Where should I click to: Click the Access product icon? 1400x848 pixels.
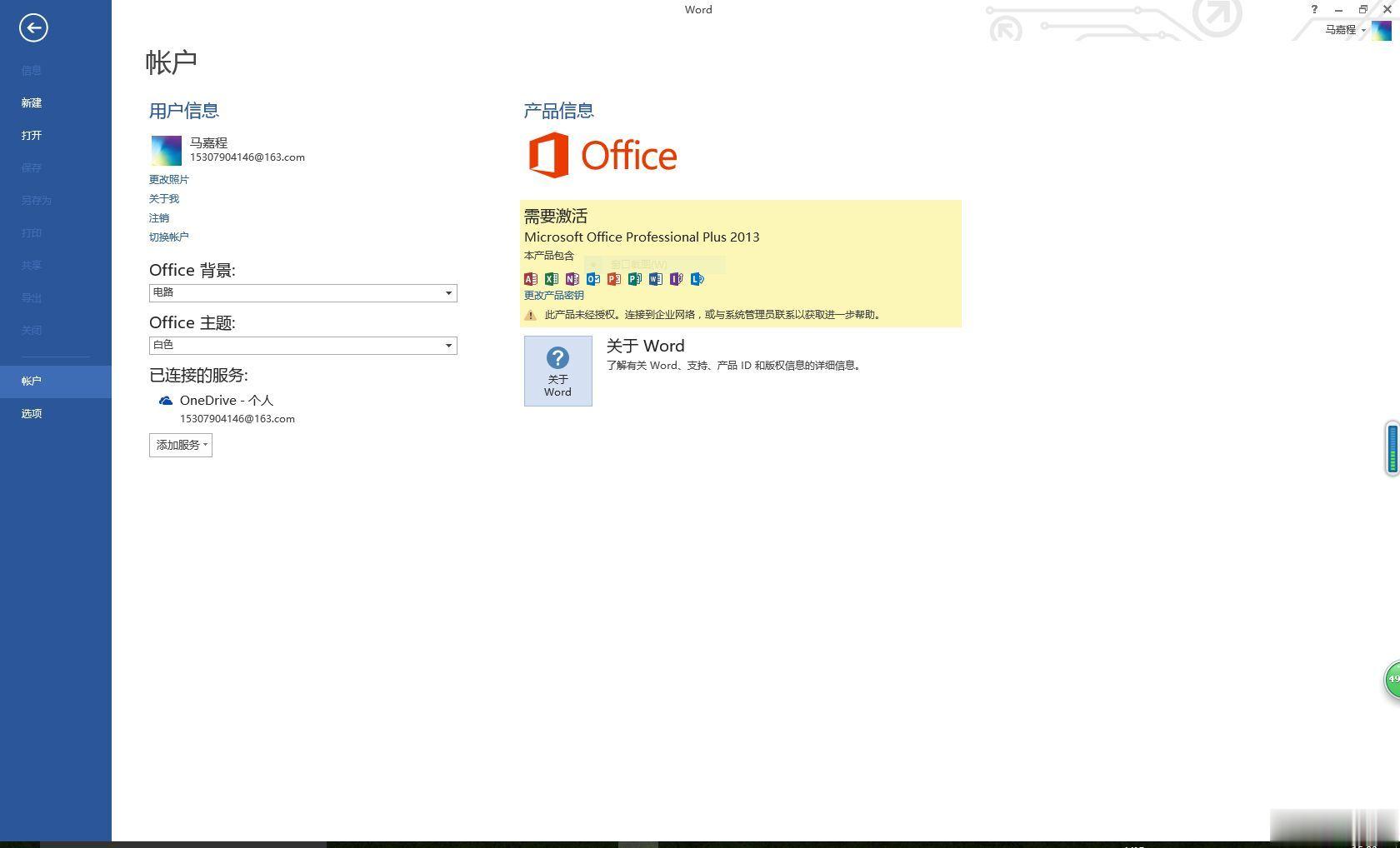531,279
